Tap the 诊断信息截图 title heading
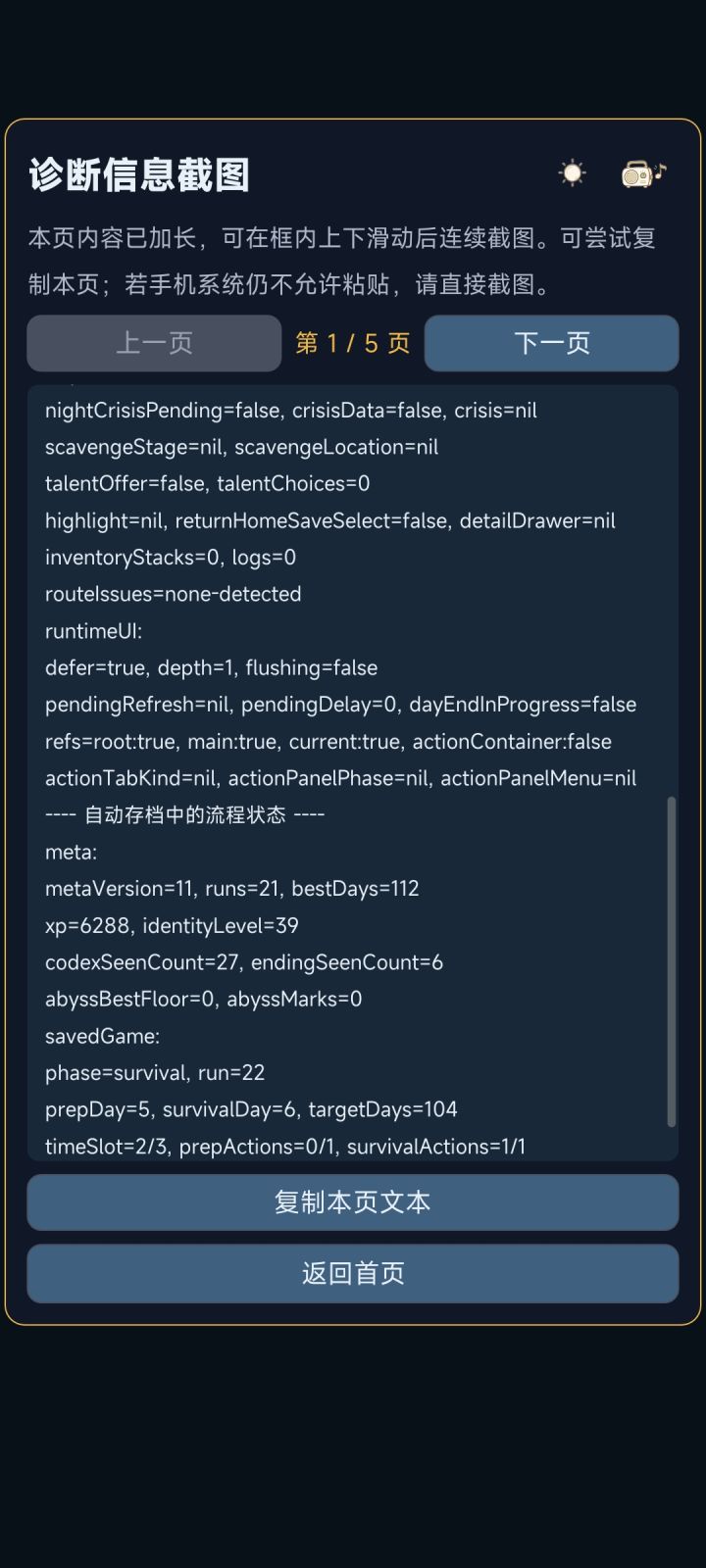The width and height of the screenshot is (706, 1568). point(139,174)
